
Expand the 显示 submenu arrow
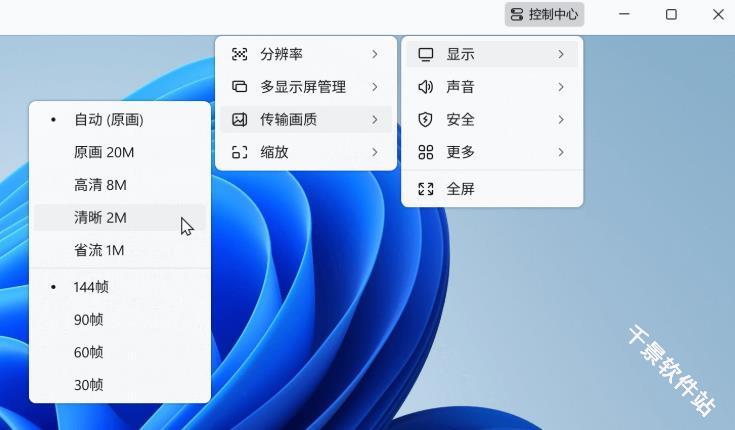click(x=561, y=54)
